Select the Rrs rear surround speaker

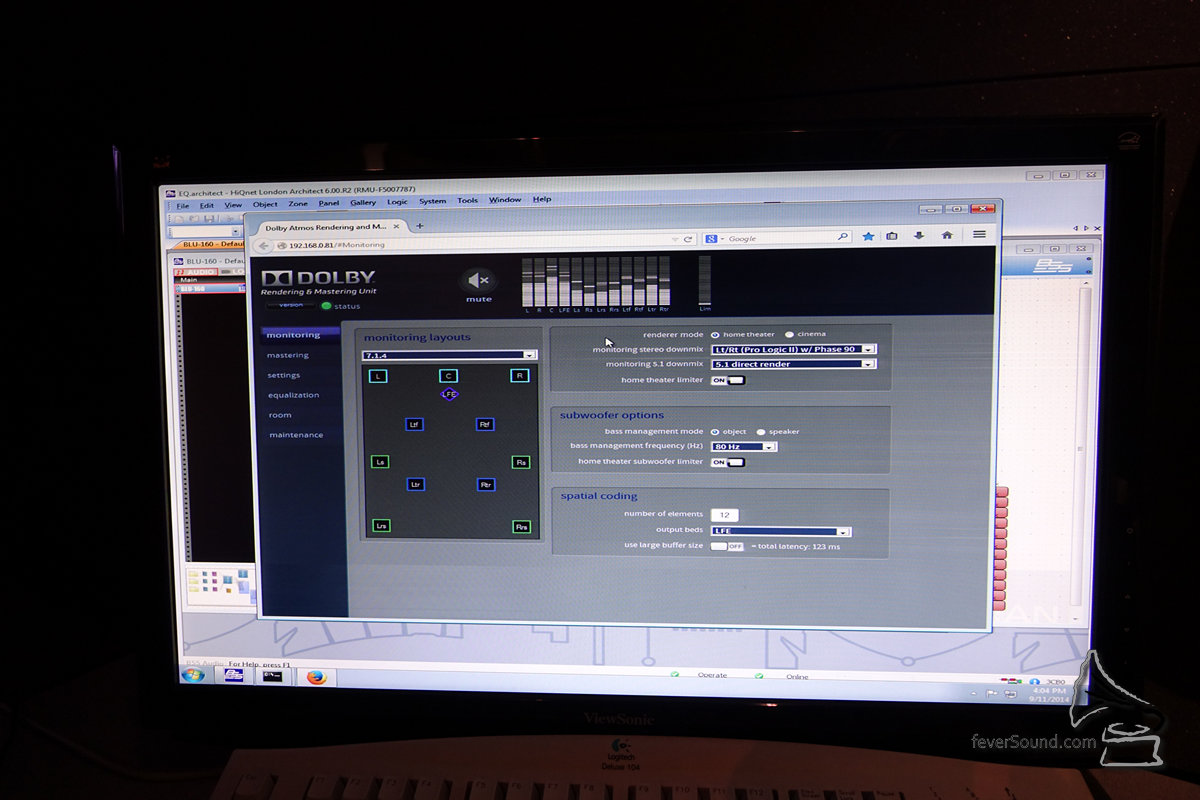[x=522, y=526]
